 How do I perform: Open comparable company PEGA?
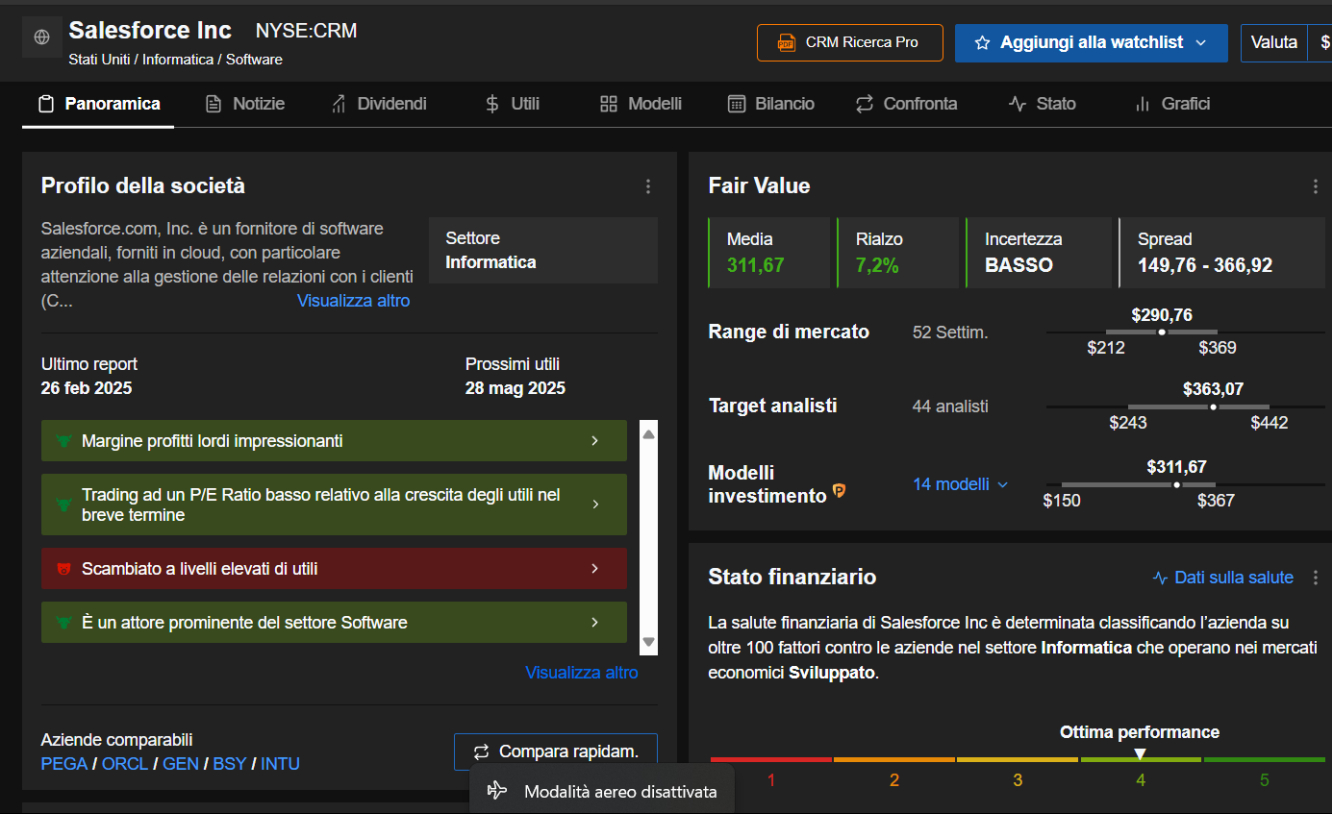click(x=64, y=764)
